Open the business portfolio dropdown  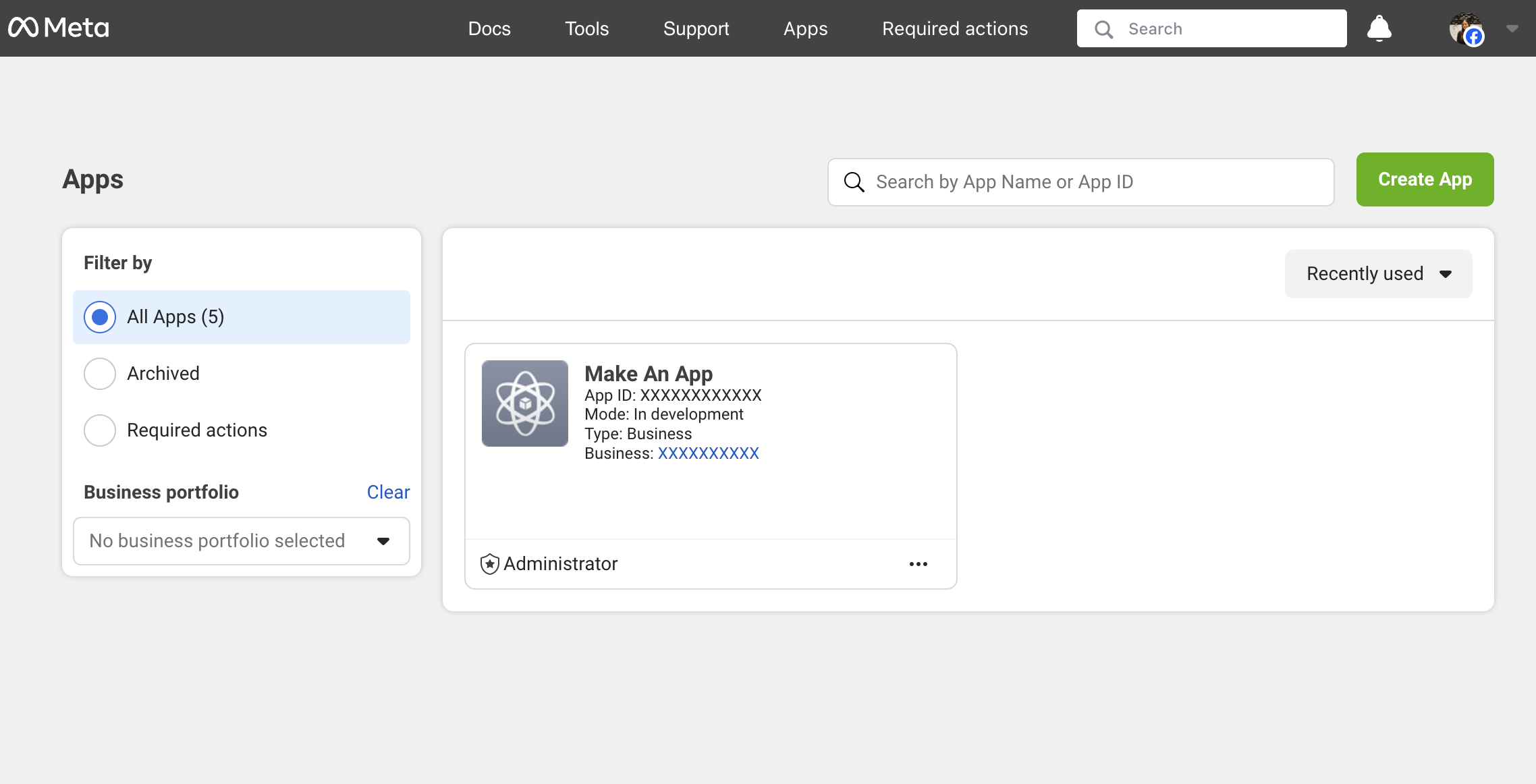click(242, 541)
